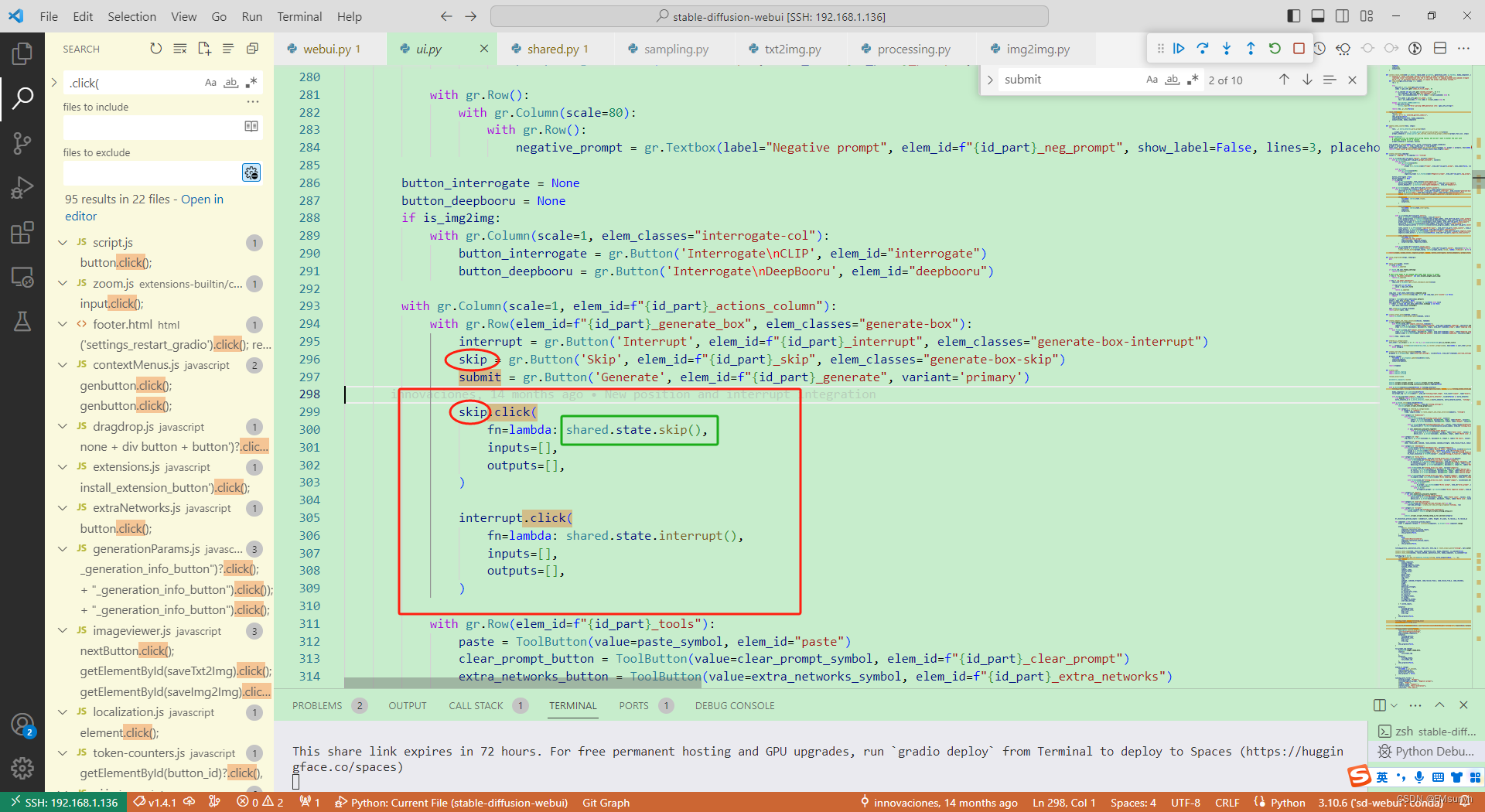Continue debugging from the debug toolbar
This screenshot has height=812, width=1485.
pyautogui.click(x=1179, y=49)
